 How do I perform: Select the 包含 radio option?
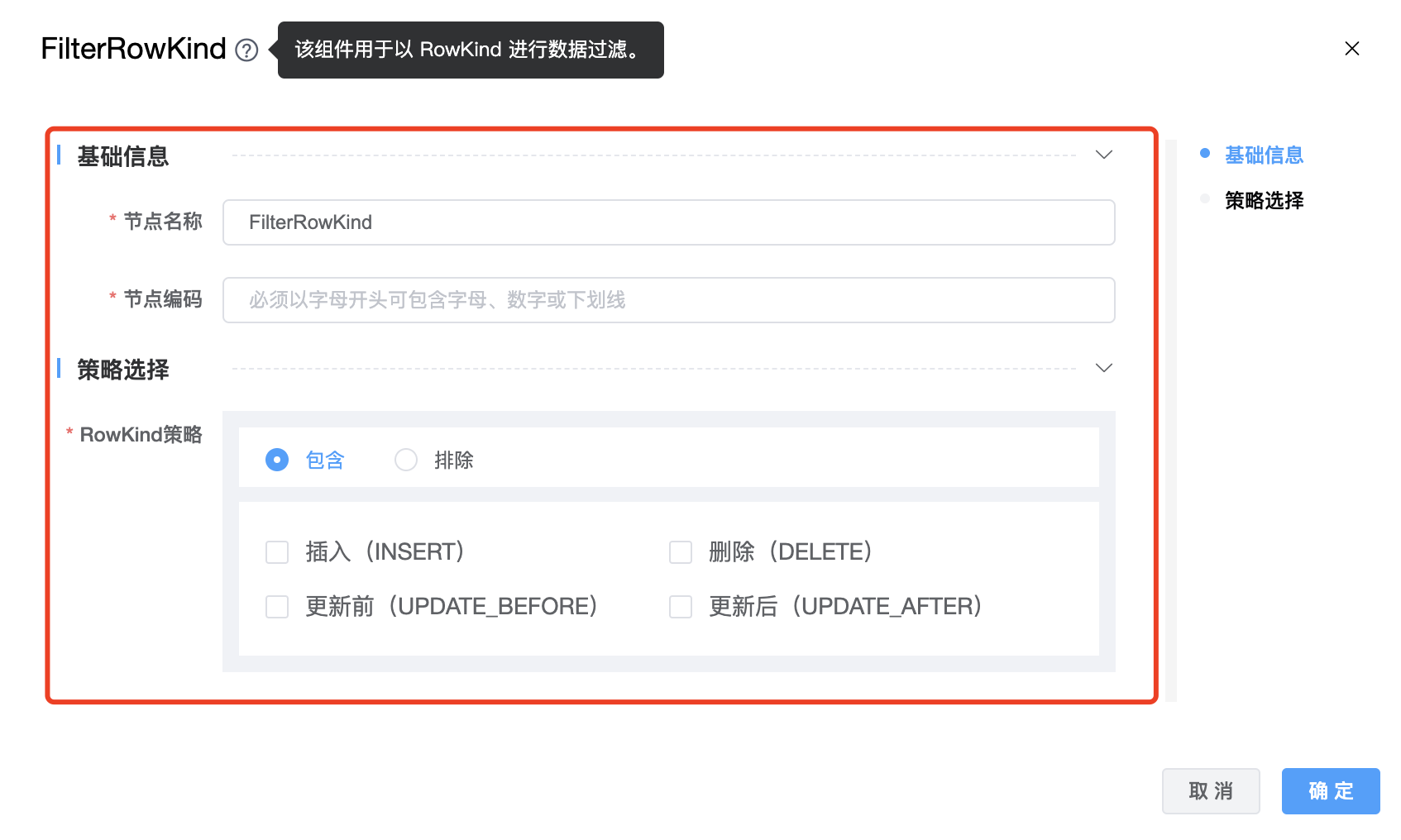pyautogui.click(x=277, y=460)
